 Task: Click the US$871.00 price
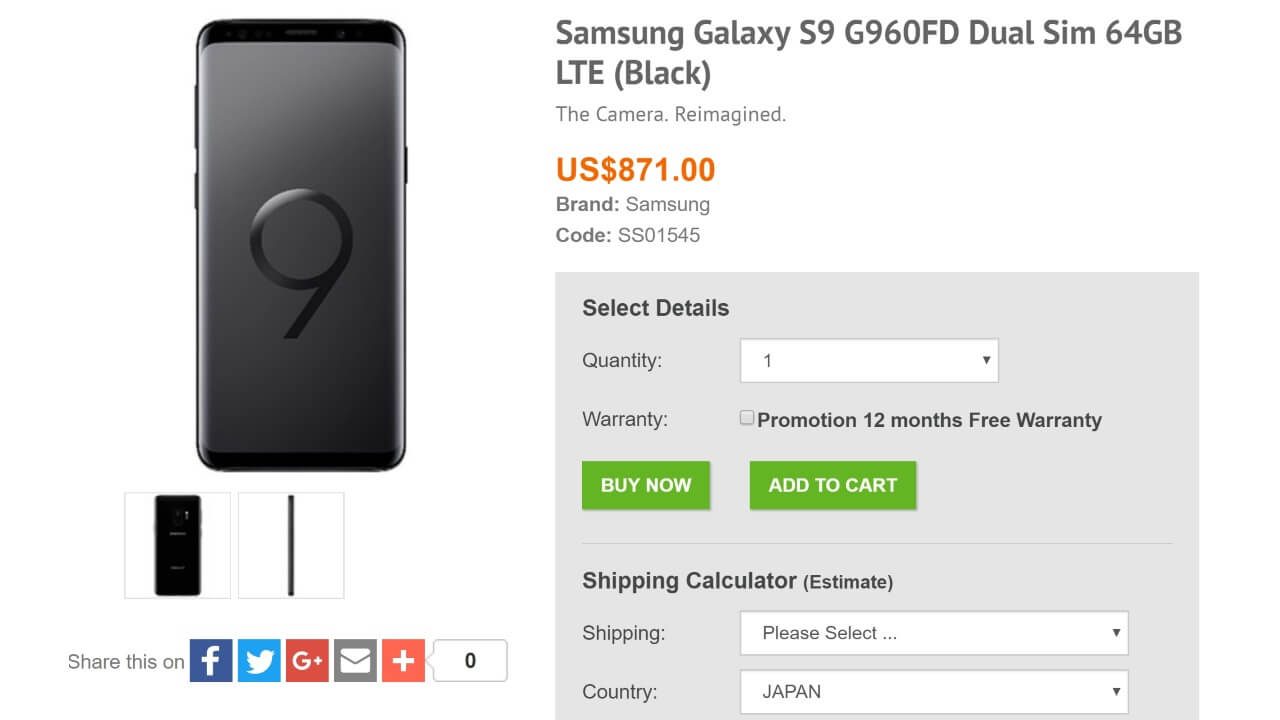(x=636, y=169)
